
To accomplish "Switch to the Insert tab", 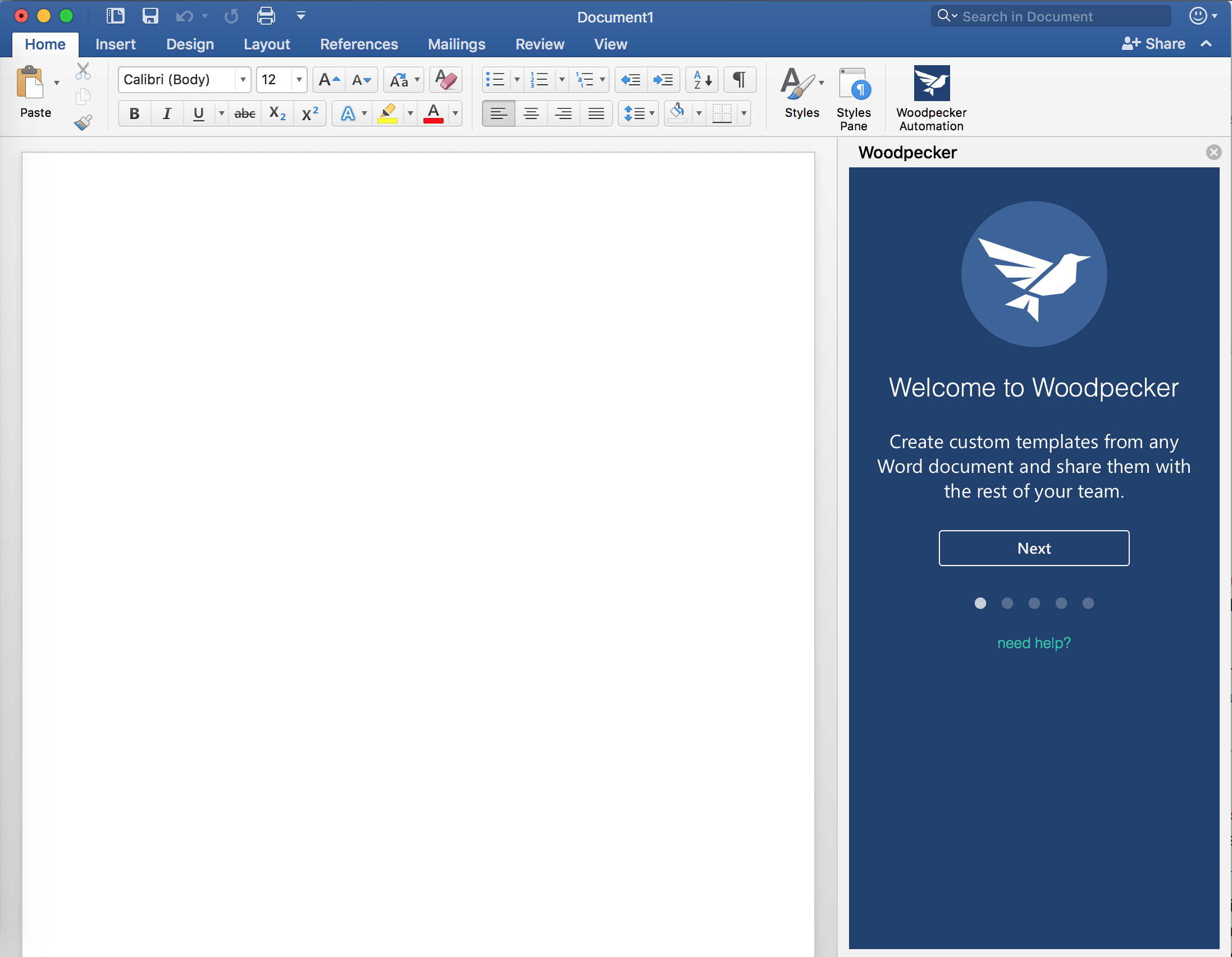I will (x=115, y=44).
